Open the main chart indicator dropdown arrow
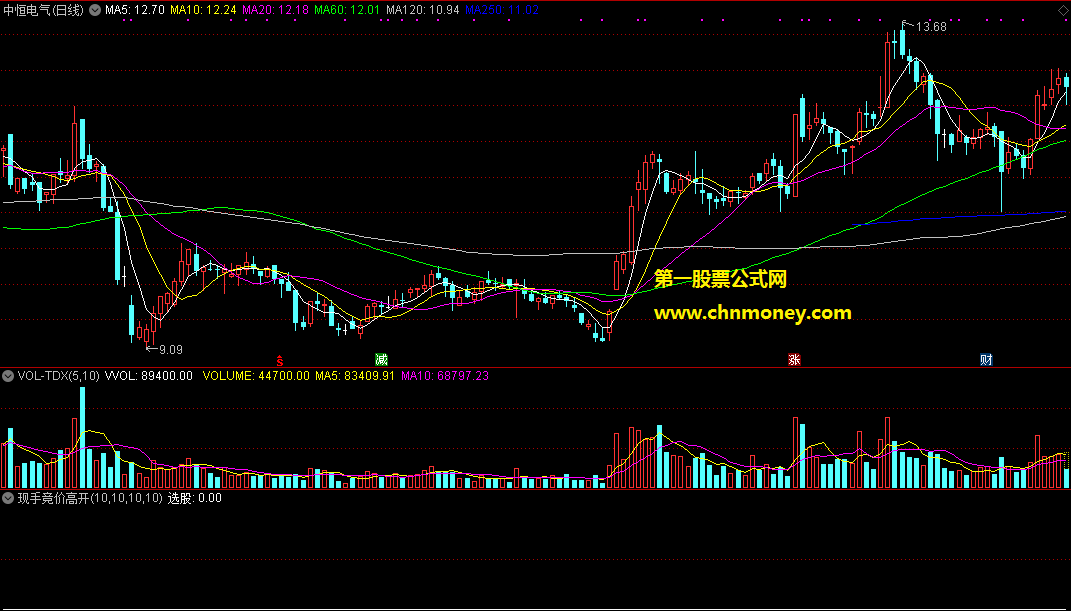 pyautogui.click(x=94, y=10)
